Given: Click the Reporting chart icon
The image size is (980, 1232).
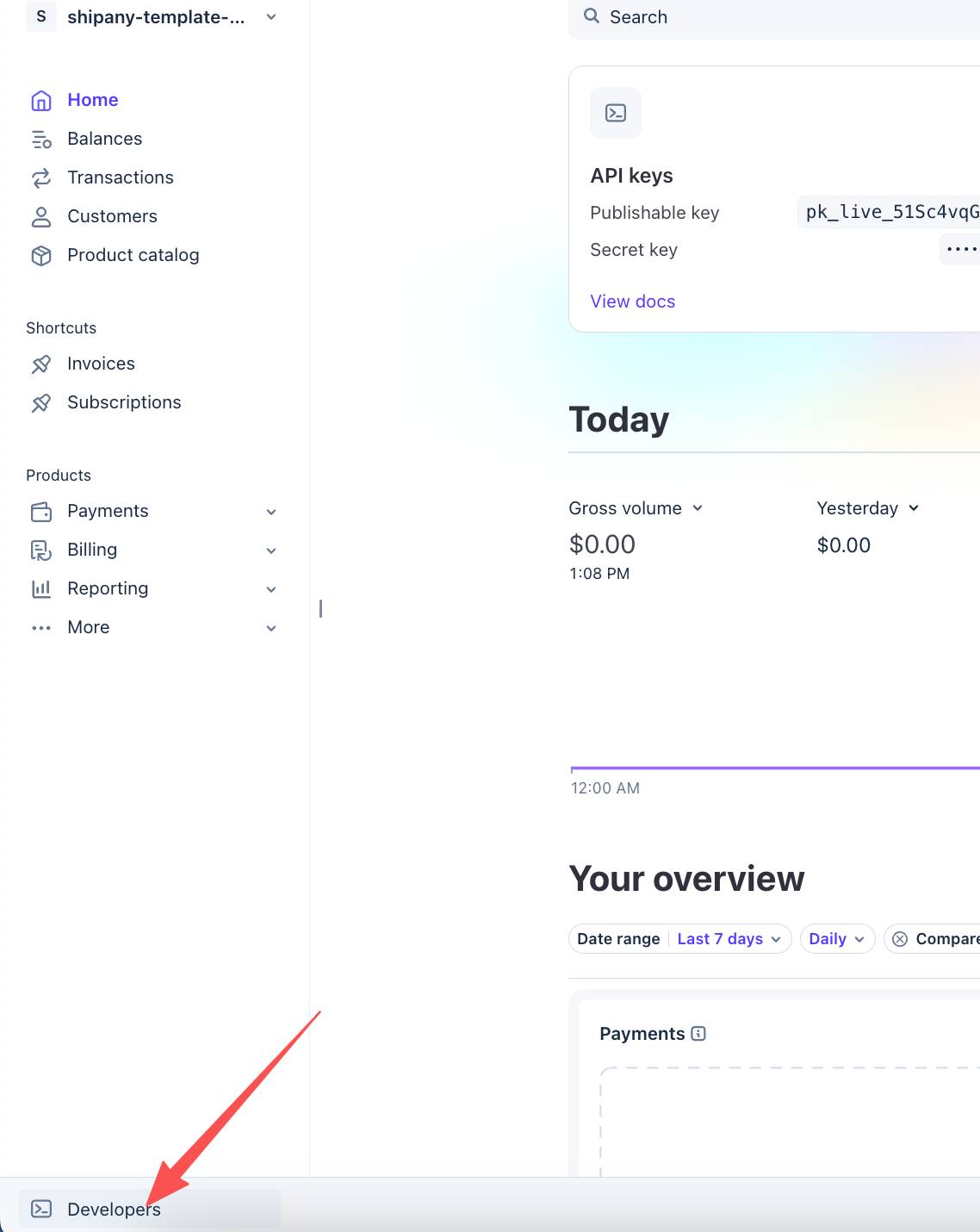Looking at the screenshot, I should pos(41,589).
